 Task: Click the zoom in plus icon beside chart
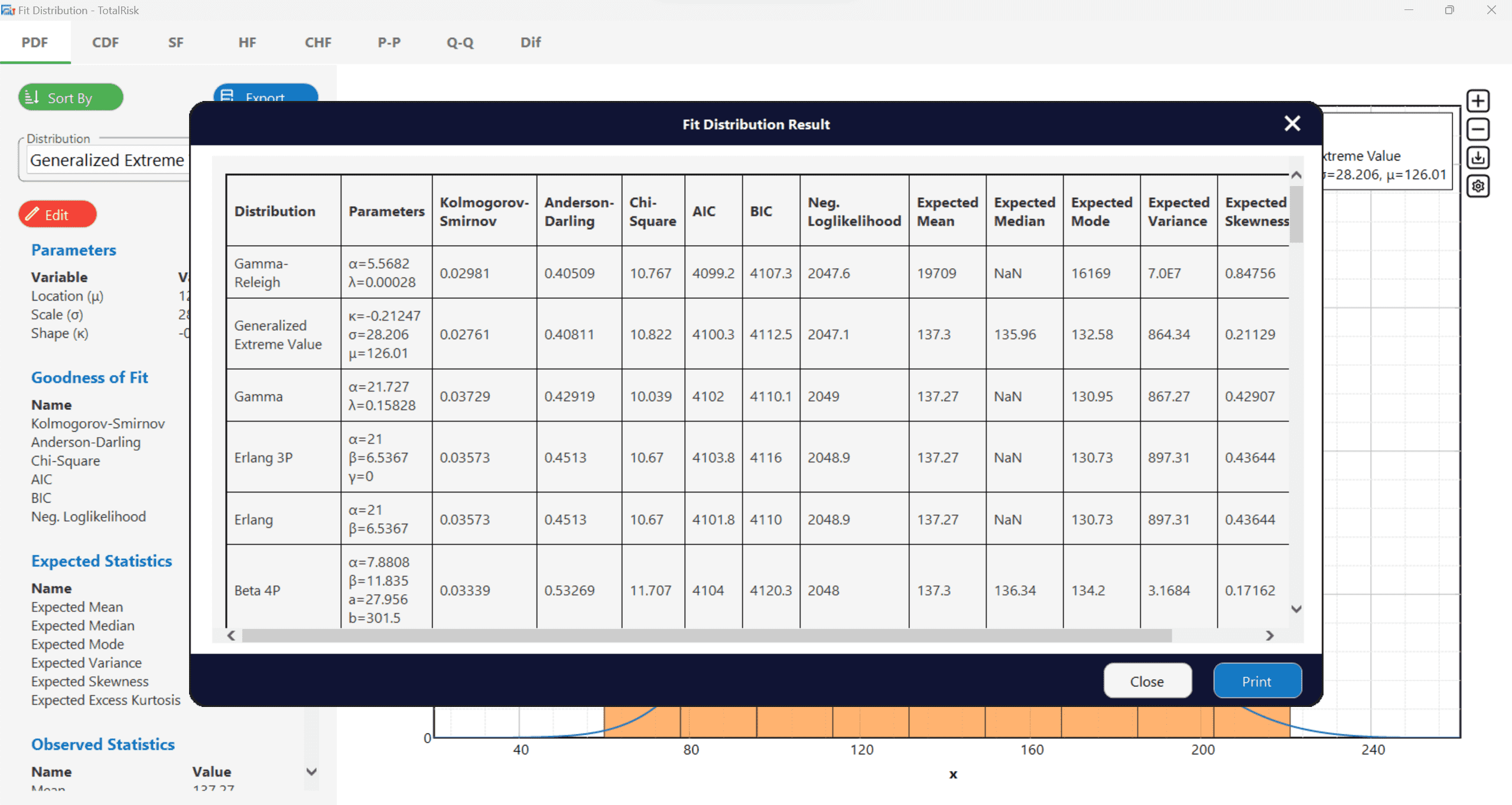(x=1478, y=101)
